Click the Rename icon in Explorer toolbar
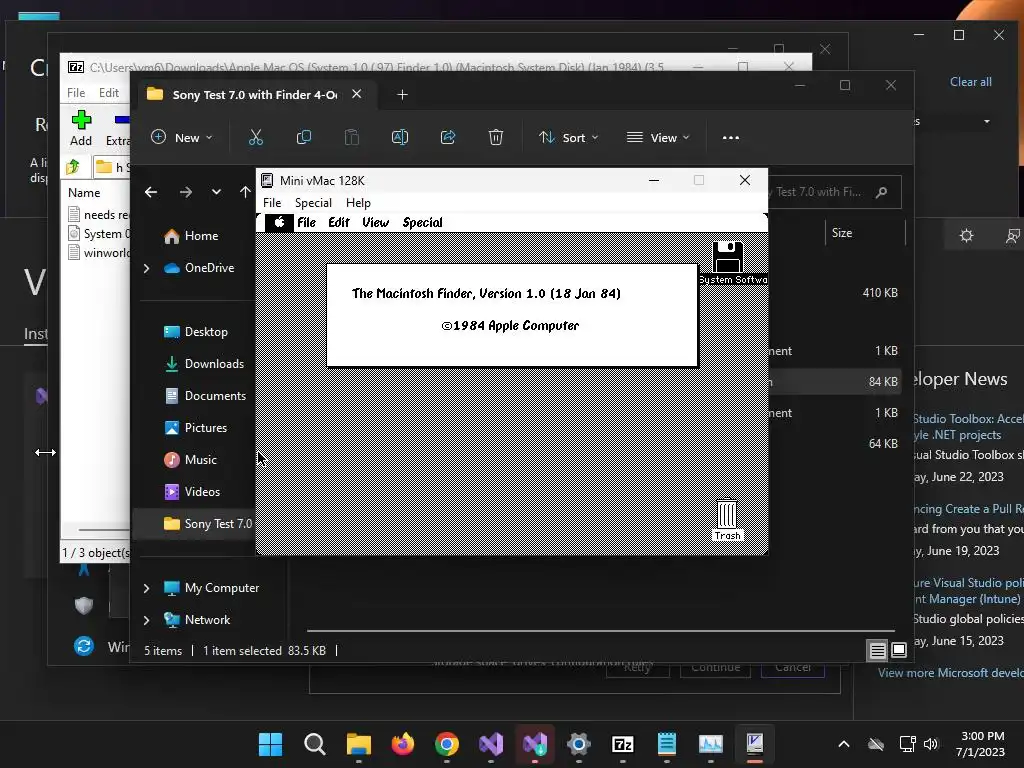1024x768 pixels. pyautogui.click(x=400, y=137)
